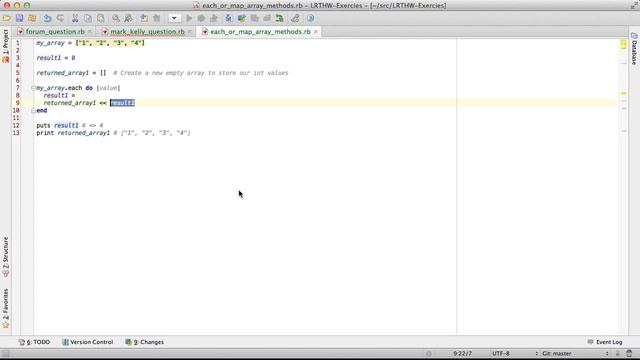
Task: Open the Changes tool window
Action: tap(144, 342)
